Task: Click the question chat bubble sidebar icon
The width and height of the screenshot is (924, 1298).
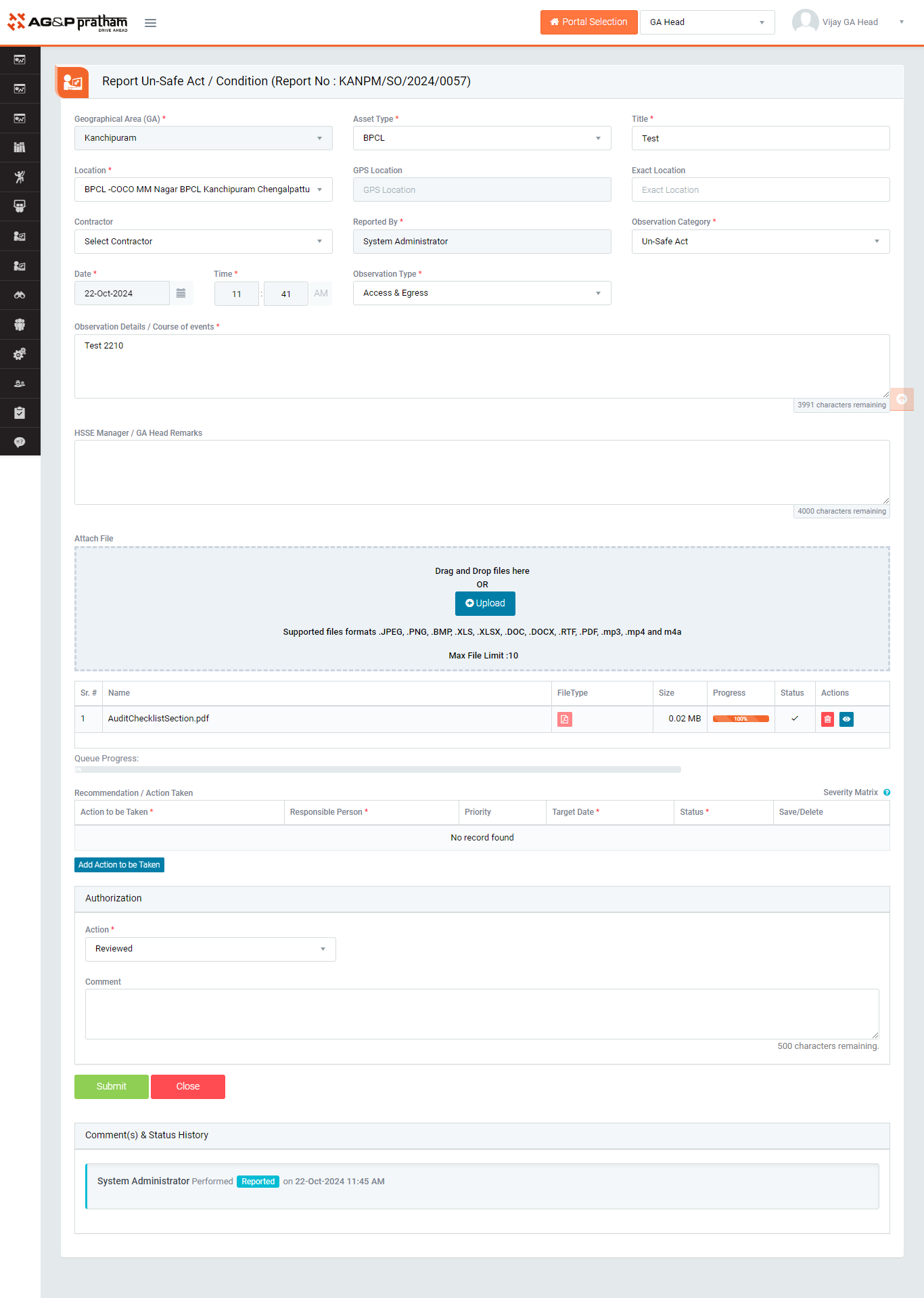Action: coord(20,442)
